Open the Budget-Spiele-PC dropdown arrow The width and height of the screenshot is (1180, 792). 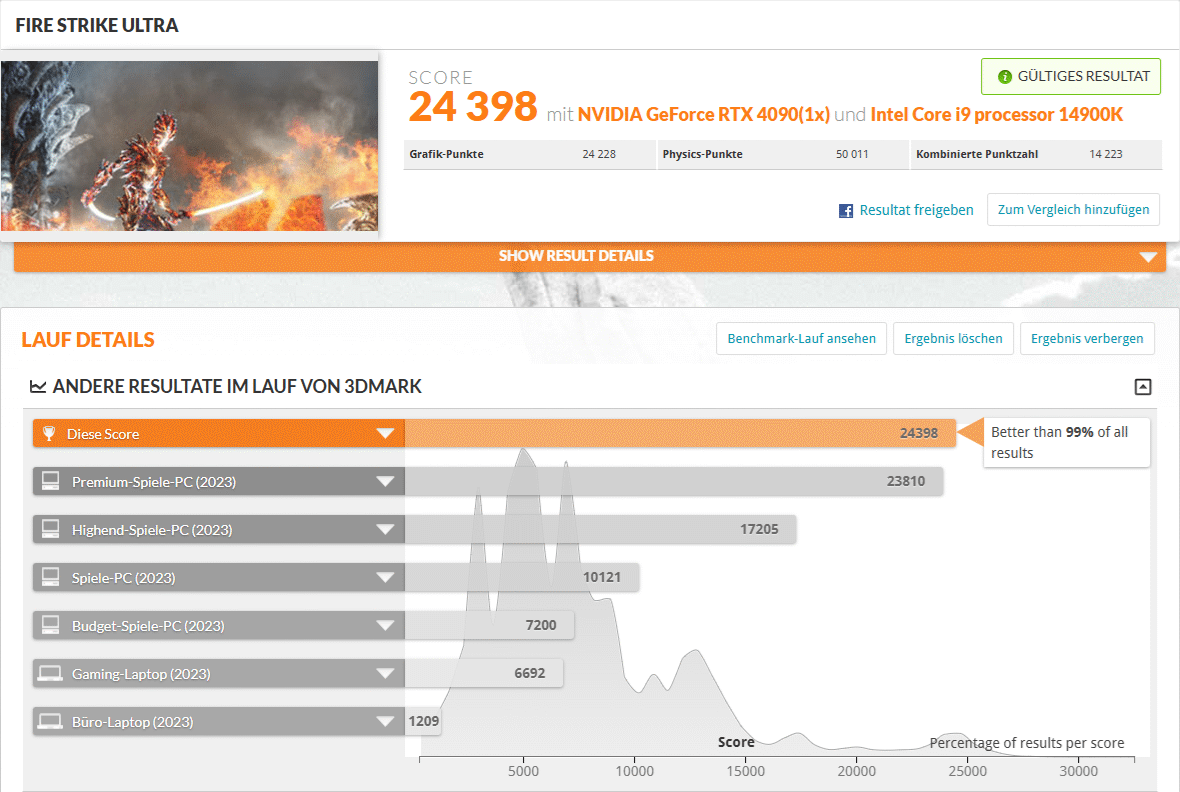coord(385,626)
